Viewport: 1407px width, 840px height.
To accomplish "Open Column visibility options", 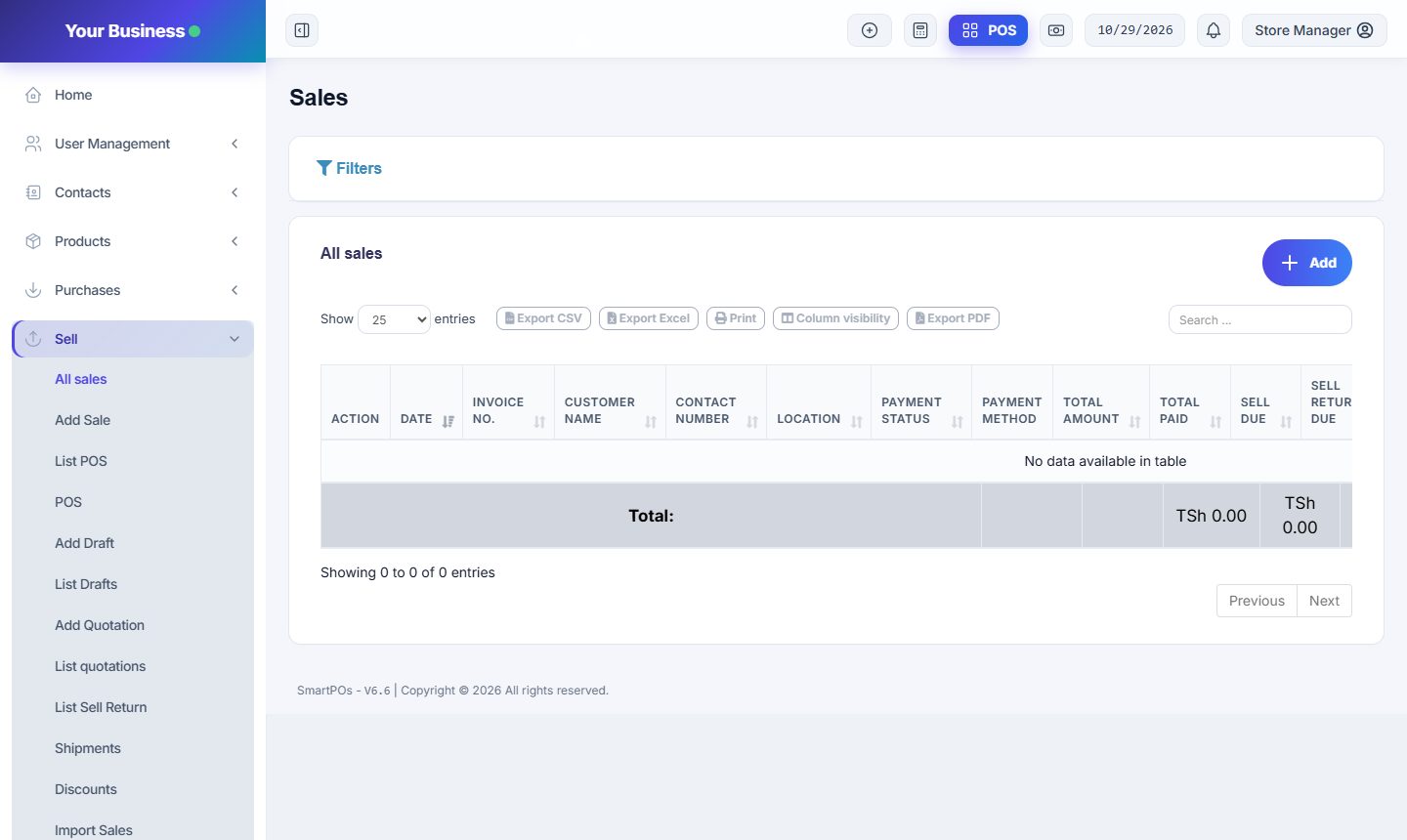I will click(x=836, y=318).
